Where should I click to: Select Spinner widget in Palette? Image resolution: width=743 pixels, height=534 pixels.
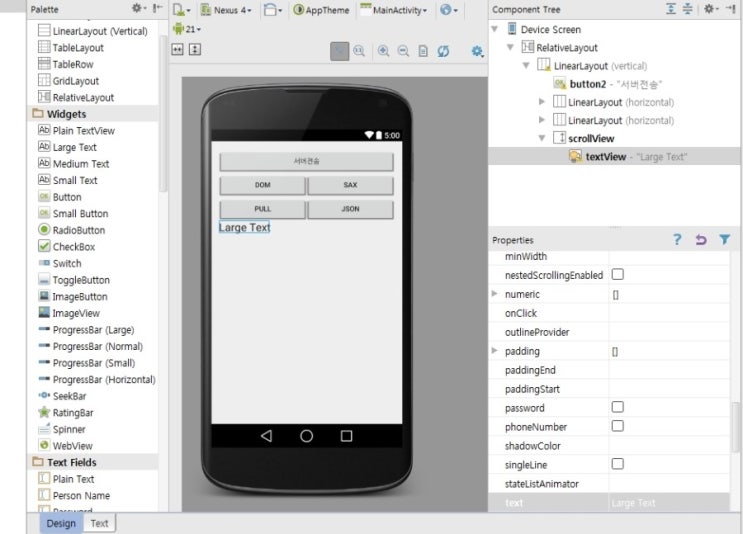tap(62, 429)
